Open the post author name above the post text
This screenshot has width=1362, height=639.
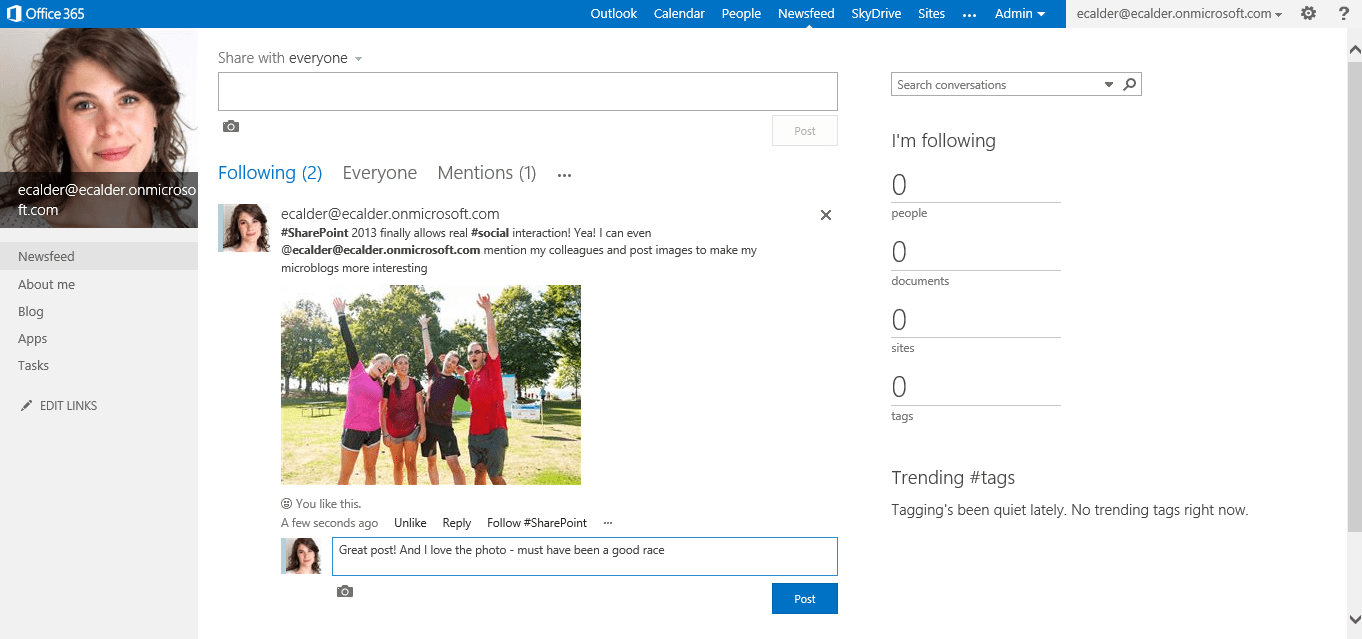[x=390, y=214]
